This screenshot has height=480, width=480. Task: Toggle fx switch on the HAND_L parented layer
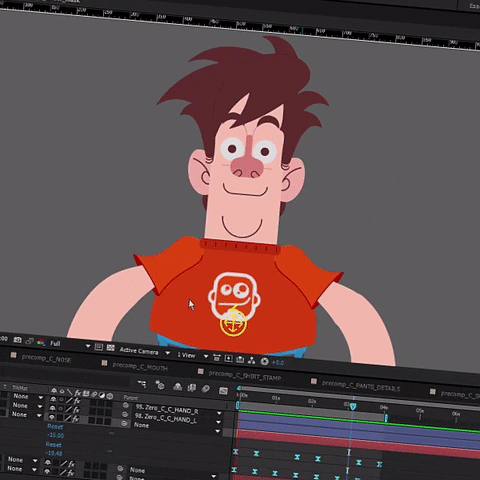[76, 410]
